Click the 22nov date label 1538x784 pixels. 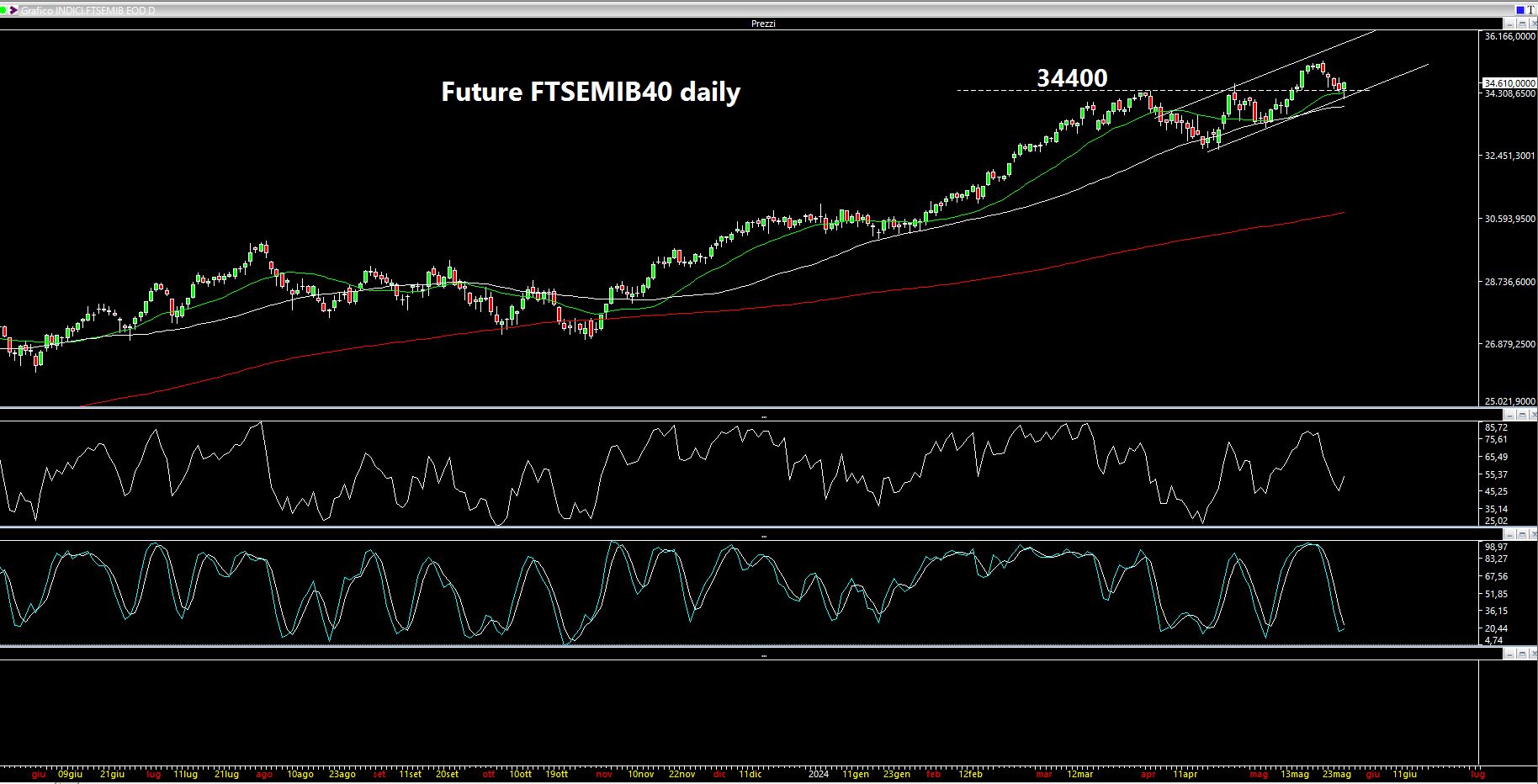pos(682,774)
